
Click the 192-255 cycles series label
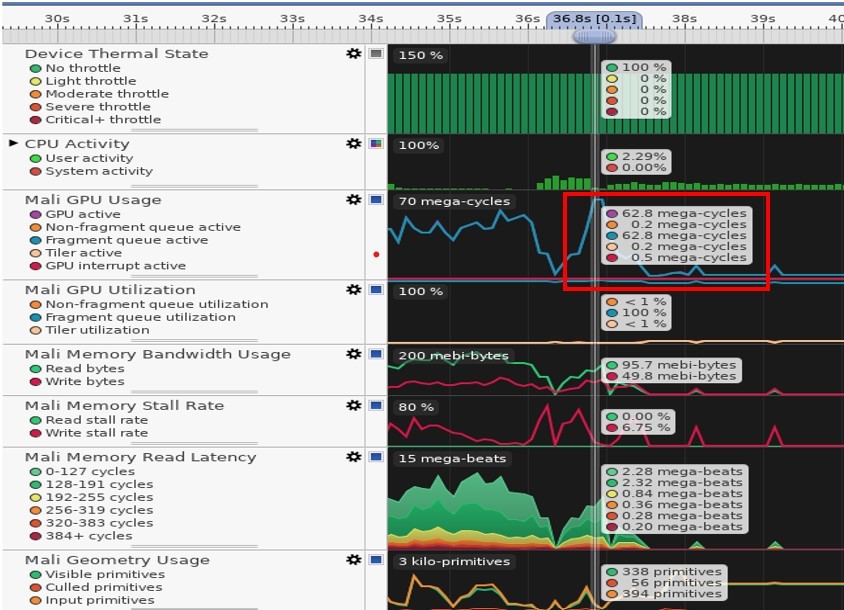click(x=100, y=497)
